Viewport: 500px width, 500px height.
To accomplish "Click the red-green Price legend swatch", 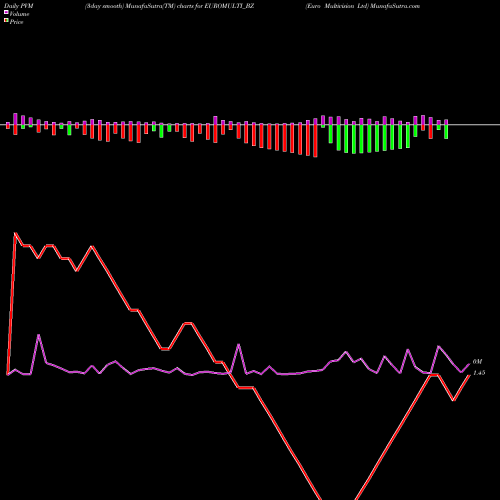I will click(x=6, y=20).
